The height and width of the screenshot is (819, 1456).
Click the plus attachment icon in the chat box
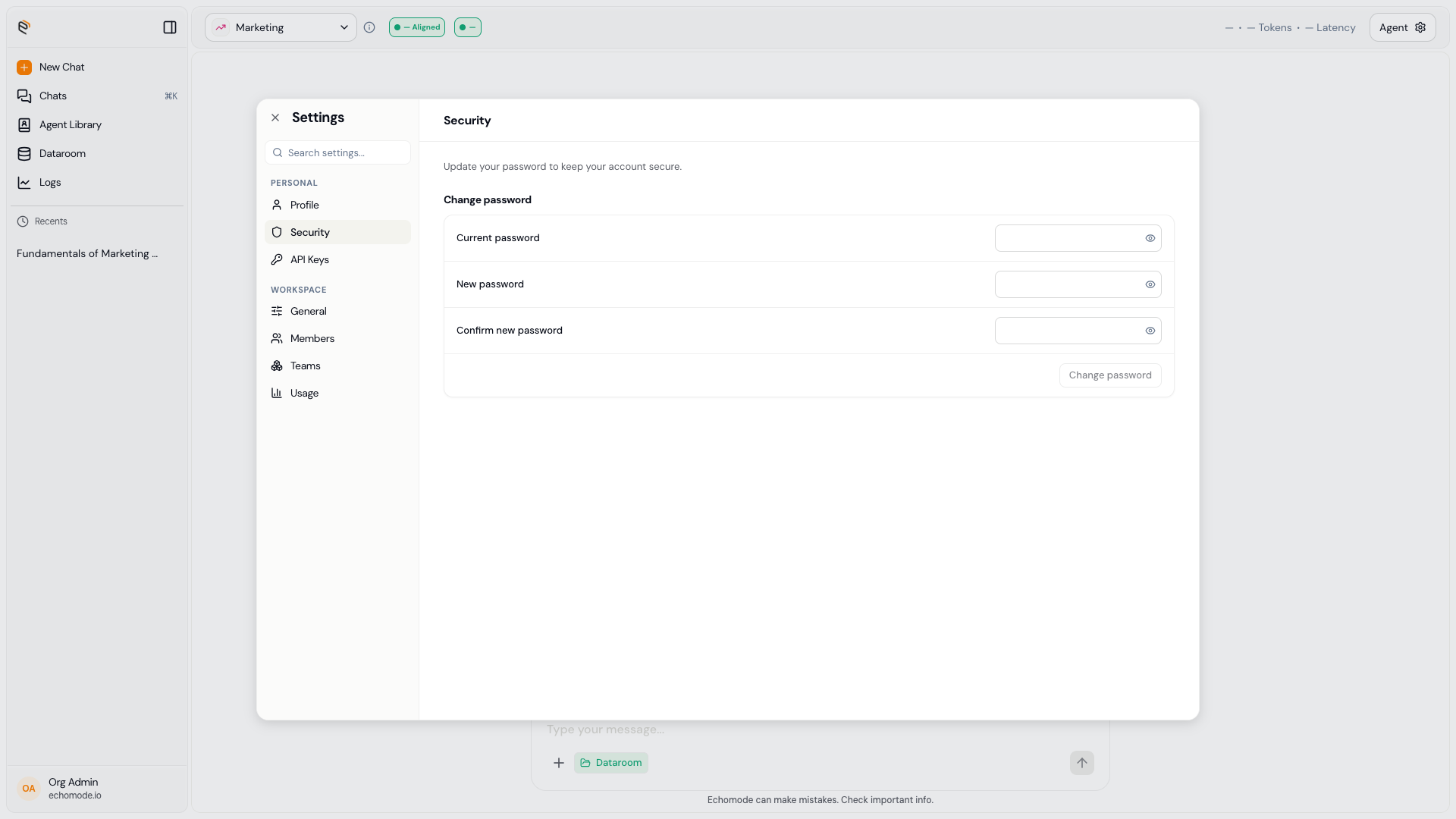tap(559, 763)
